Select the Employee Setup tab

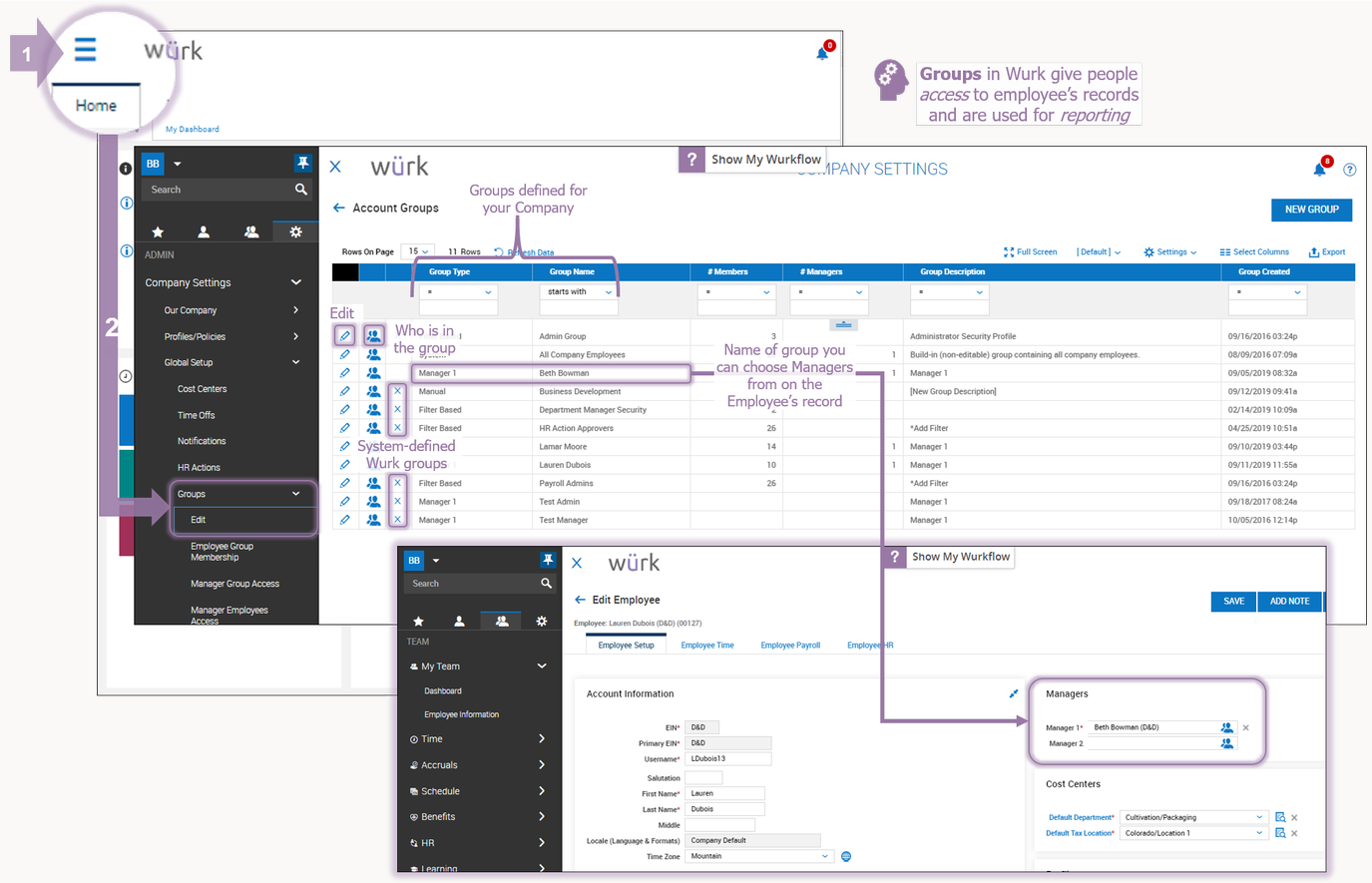click(x=627, y=646)
